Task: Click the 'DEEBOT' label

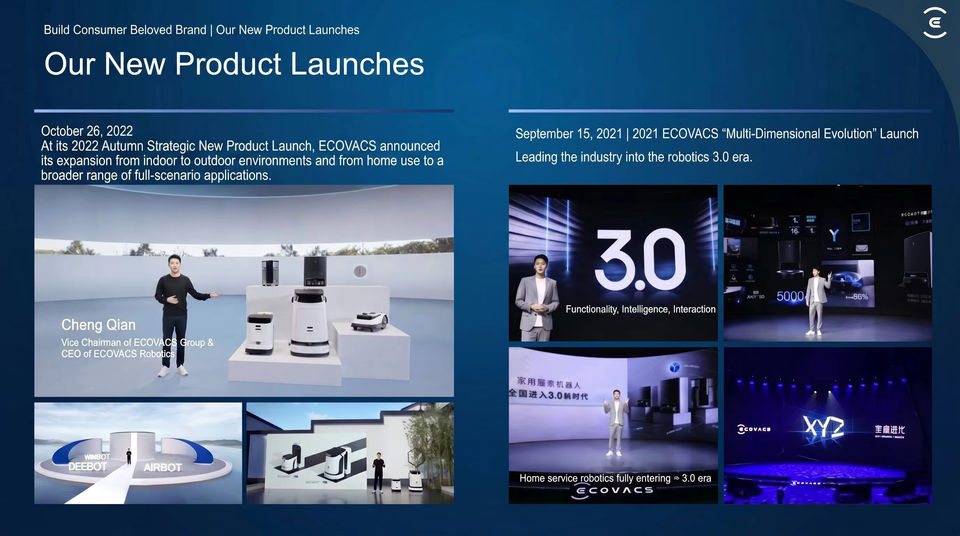Action: pos(88,467)
